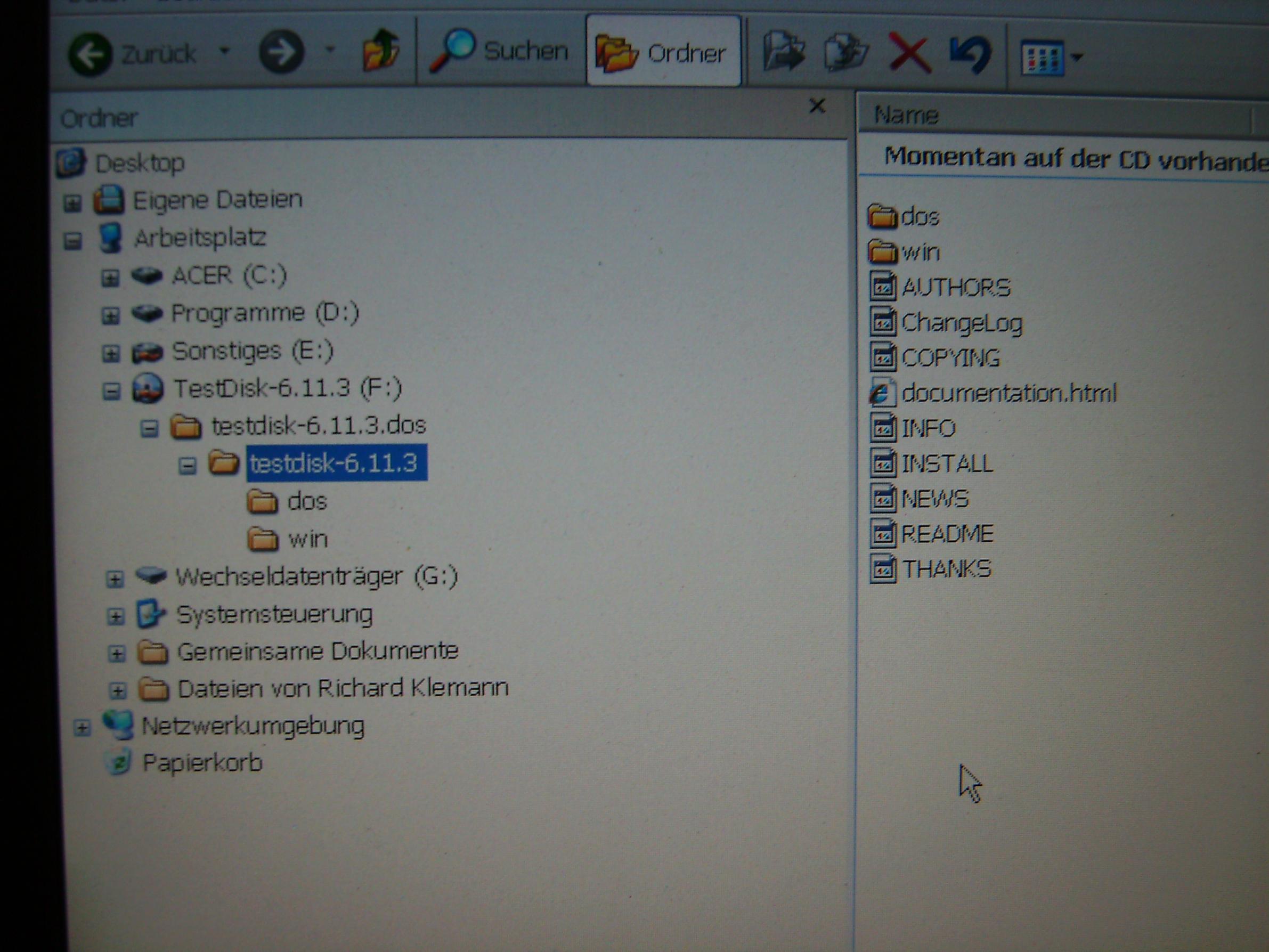The image size is (1269, 952).
Task: Expand the ACER (C:) drive
Action: tap(110, 278)
